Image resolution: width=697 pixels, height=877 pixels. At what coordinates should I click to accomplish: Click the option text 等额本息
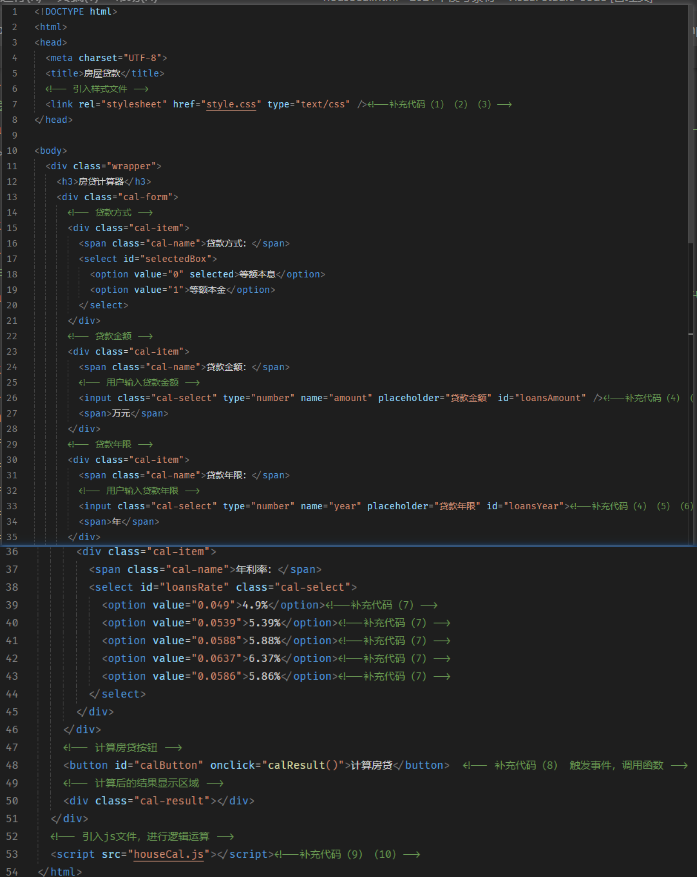point(257,275)
